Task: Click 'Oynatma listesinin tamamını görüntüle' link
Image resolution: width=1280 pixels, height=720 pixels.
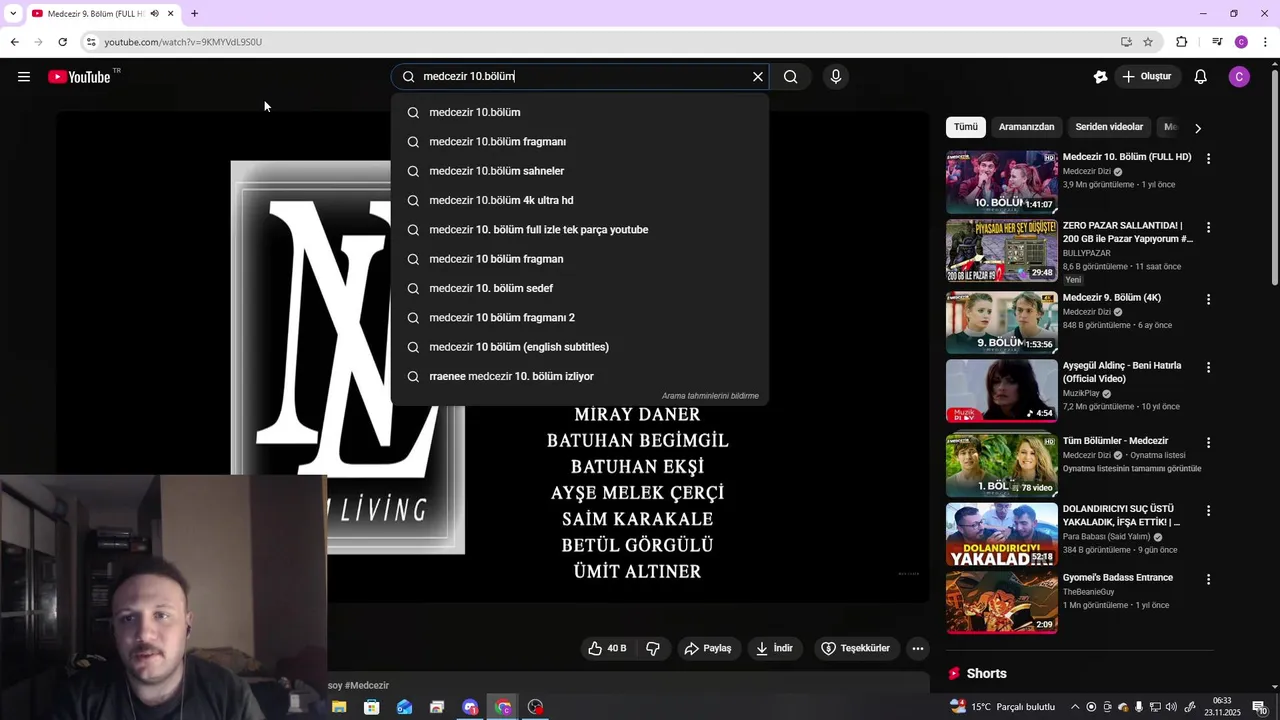Action: click(1132, 469)
